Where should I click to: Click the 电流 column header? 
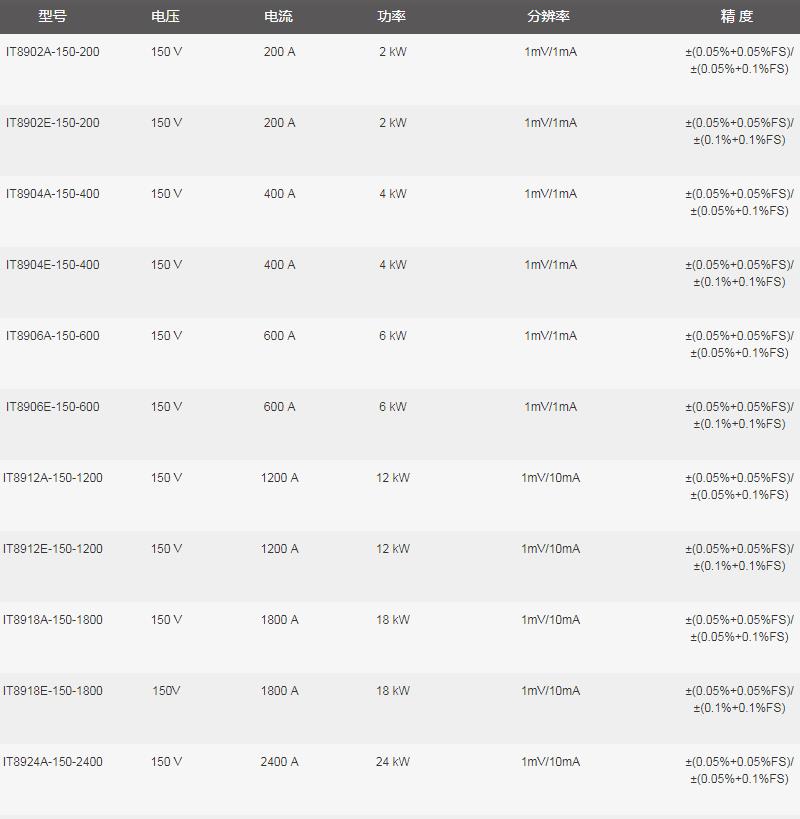pos(279,16)
